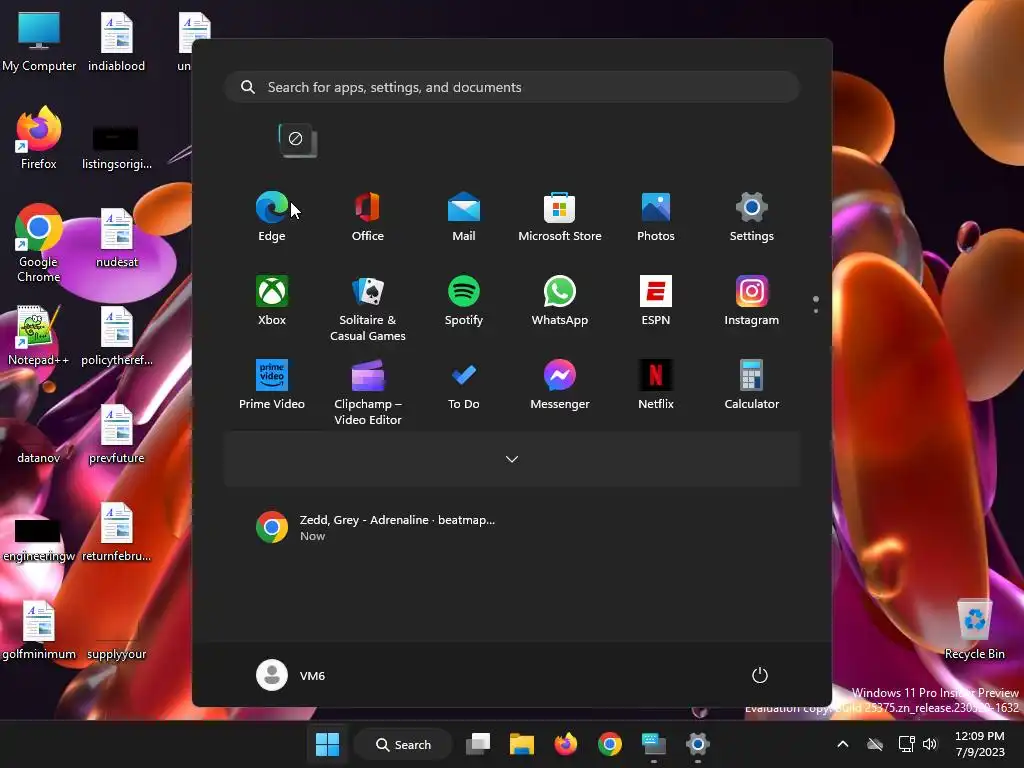Open Google Chrome from the taskbar

(609, 744)
